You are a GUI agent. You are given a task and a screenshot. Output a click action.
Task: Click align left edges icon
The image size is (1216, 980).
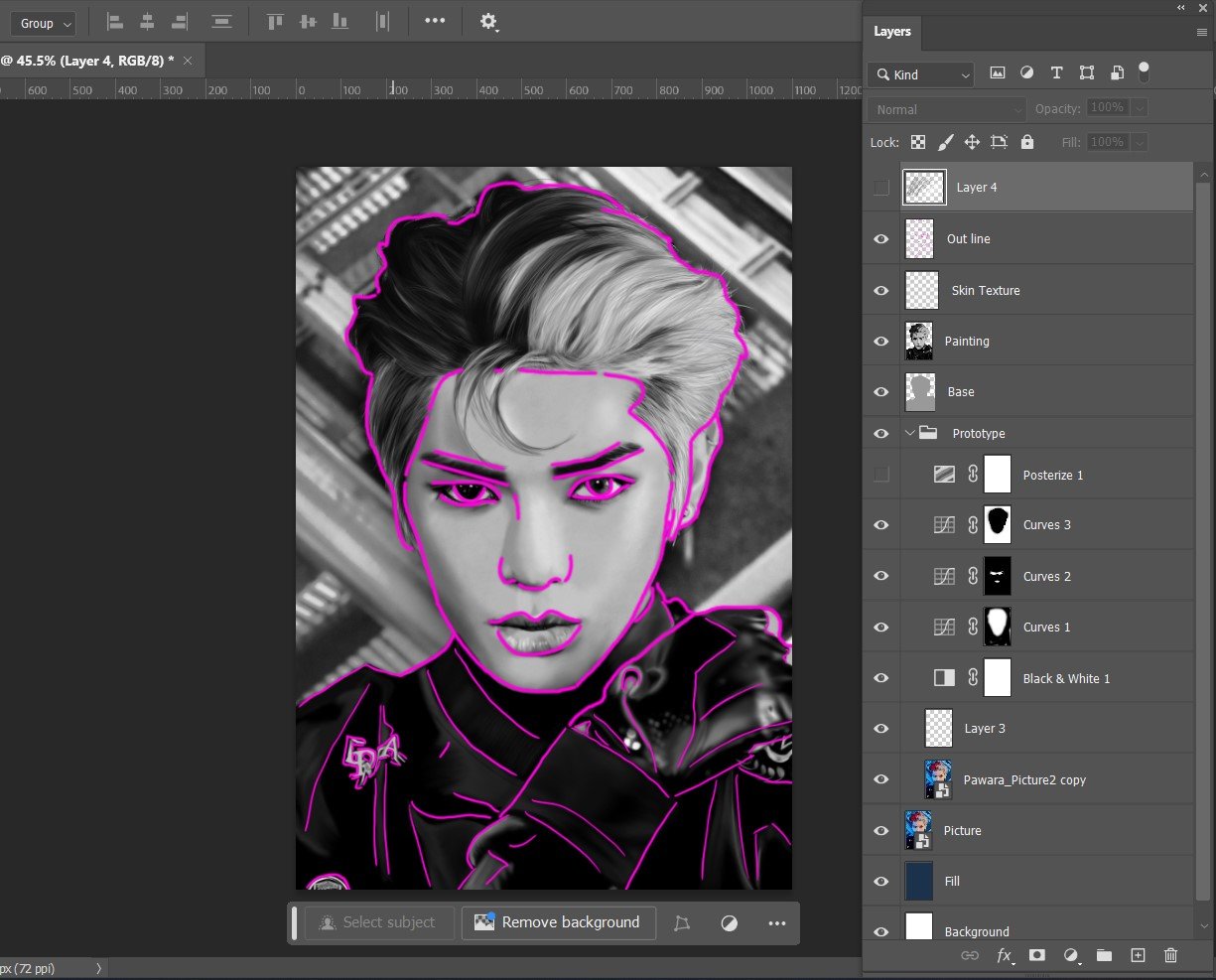(115, 22)
